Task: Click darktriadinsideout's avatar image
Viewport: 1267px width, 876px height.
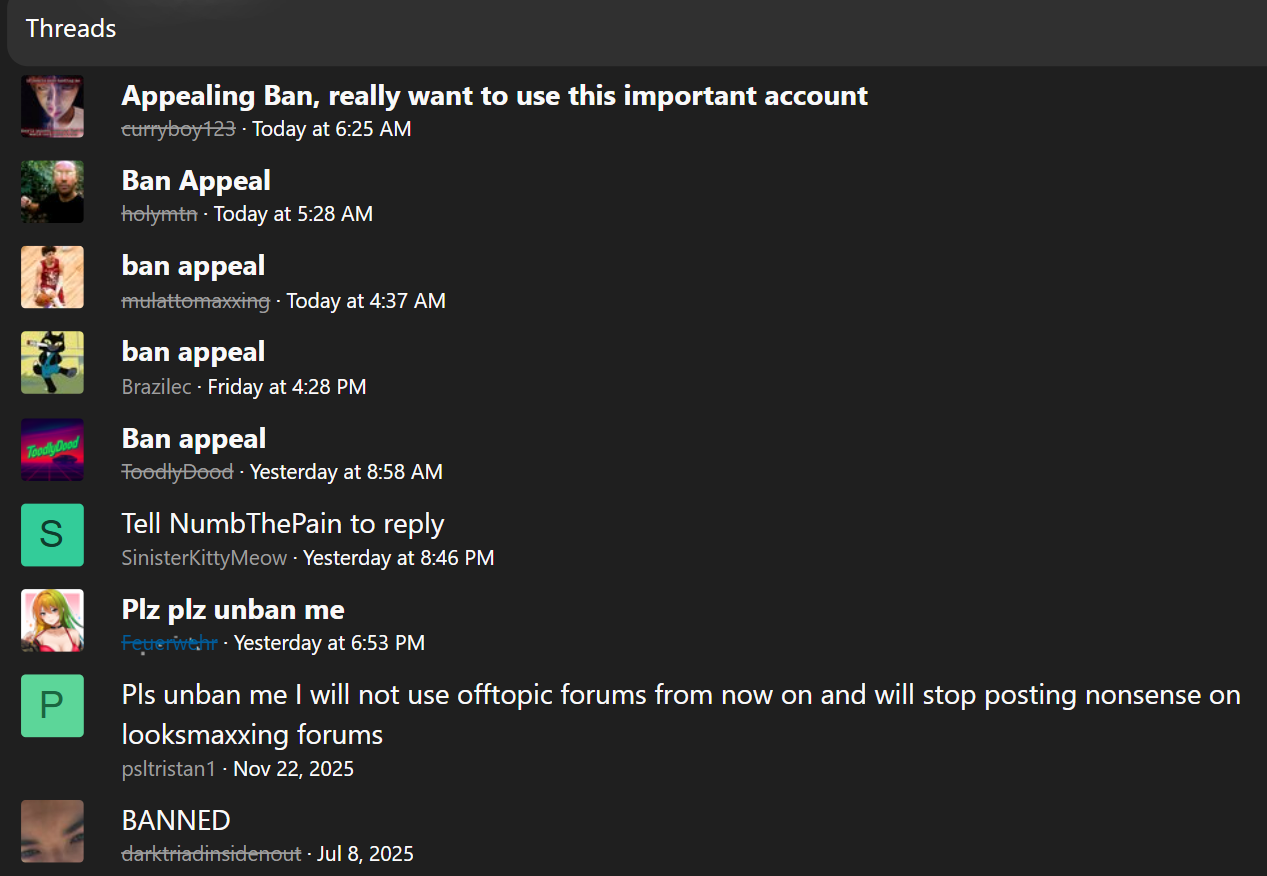Action: [x=52, y=831]
